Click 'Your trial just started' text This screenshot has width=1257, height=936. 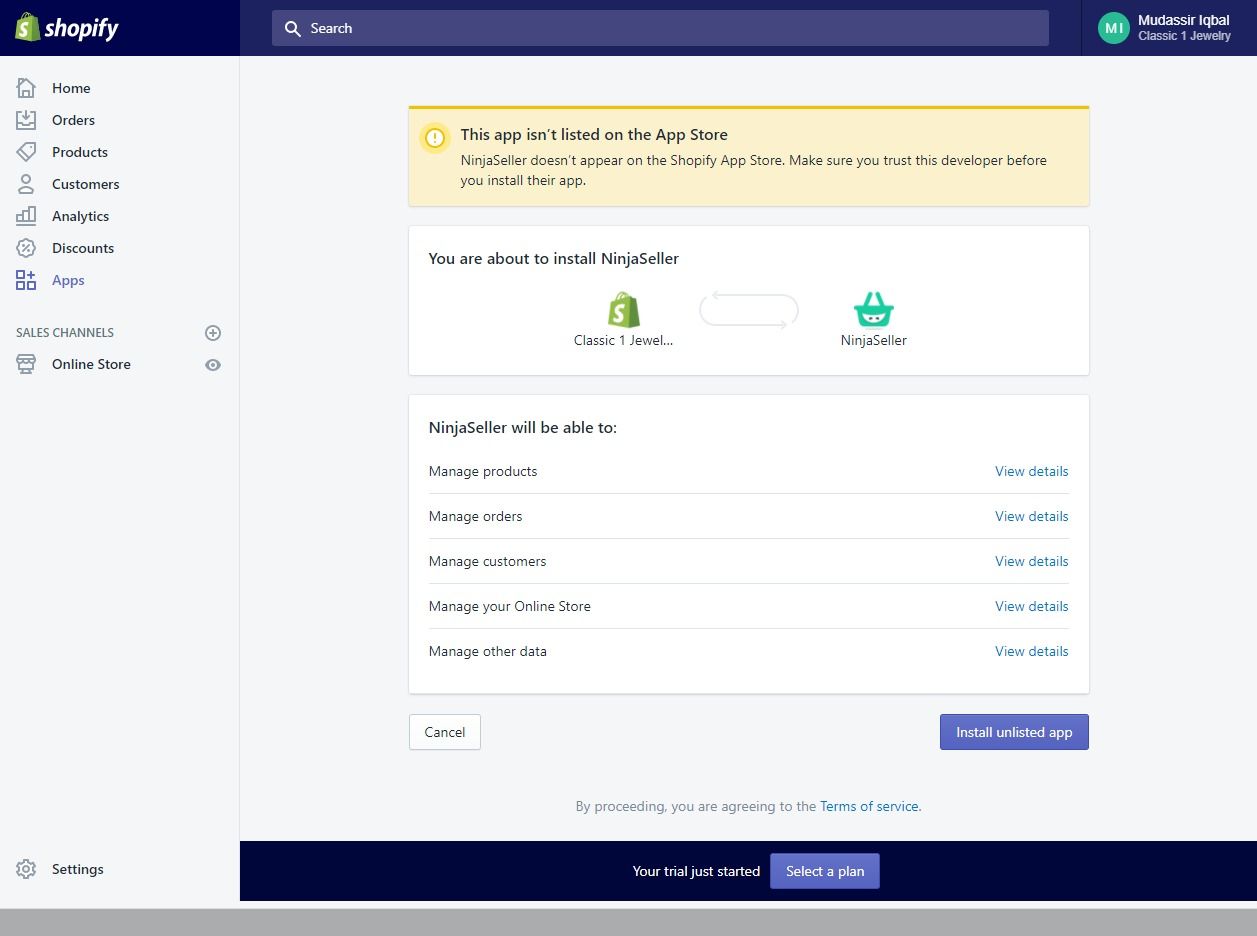click(696, 871)
